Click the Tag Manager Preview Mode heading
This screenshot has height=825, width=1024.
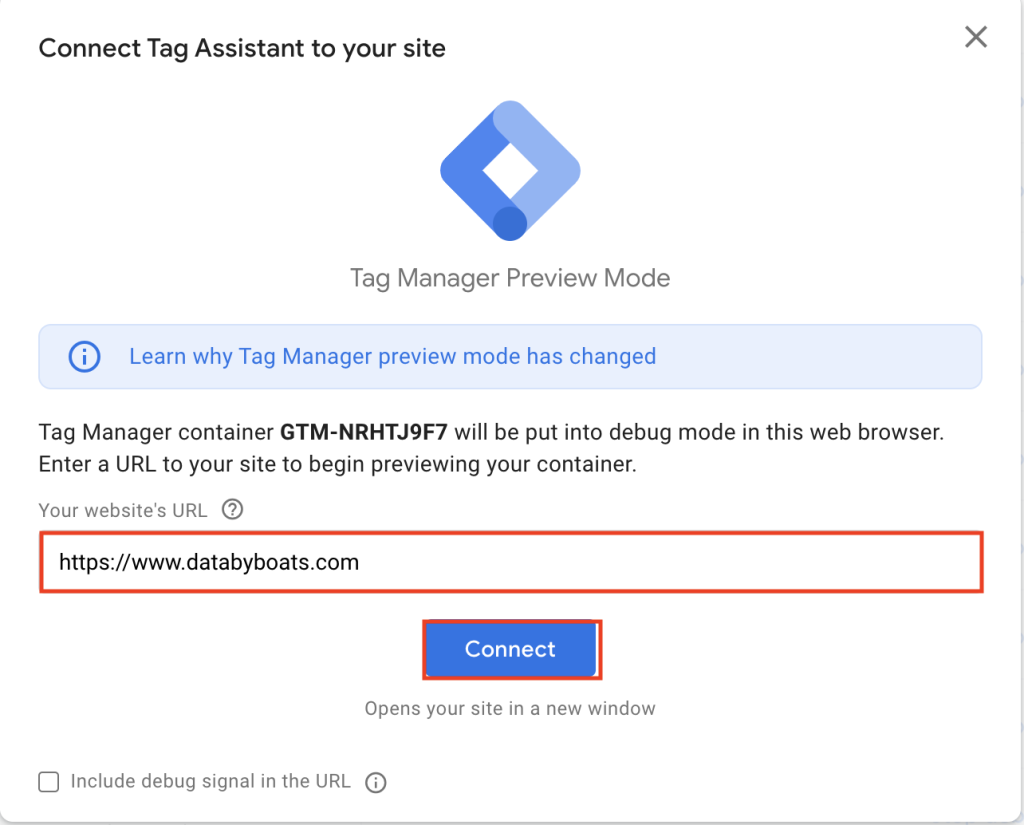click(x=510, y=278)
